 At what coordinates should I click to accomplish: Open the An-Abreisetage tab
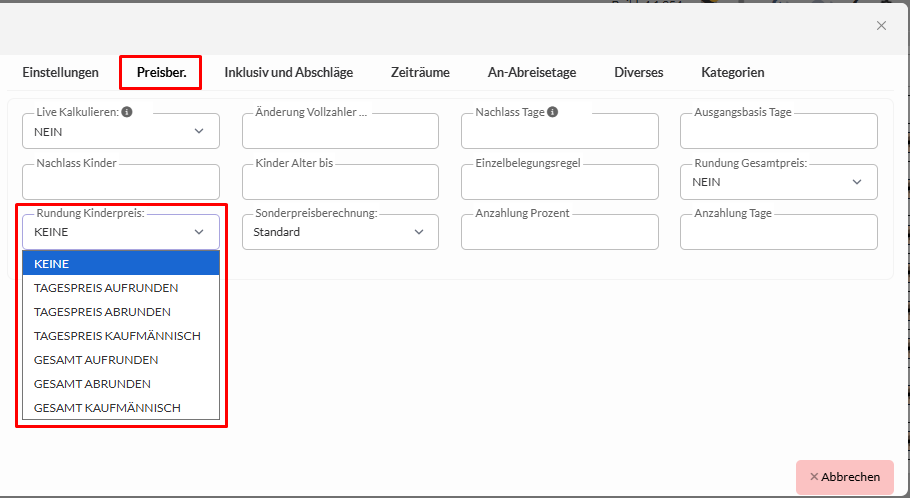click(x=531, y=72)
